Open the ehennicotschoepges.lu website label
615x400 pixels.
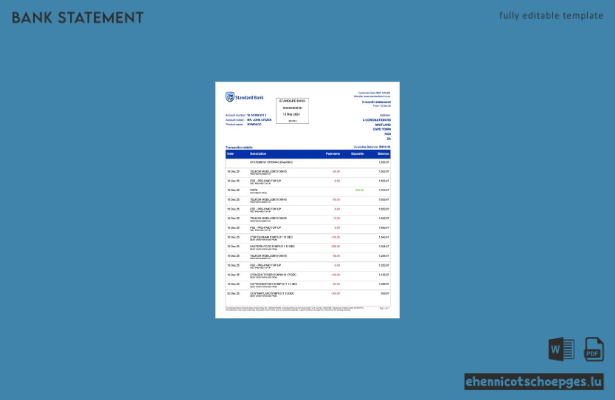tap(534, 382)
